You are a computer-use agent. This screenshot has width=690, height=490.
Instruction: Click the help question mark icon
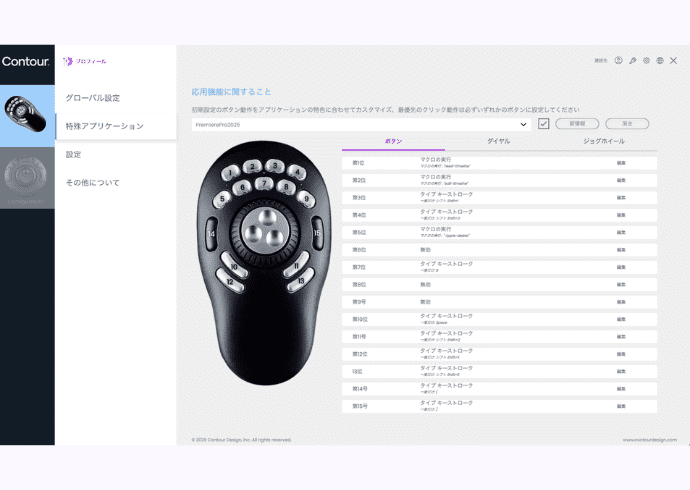tap(619, 60)
